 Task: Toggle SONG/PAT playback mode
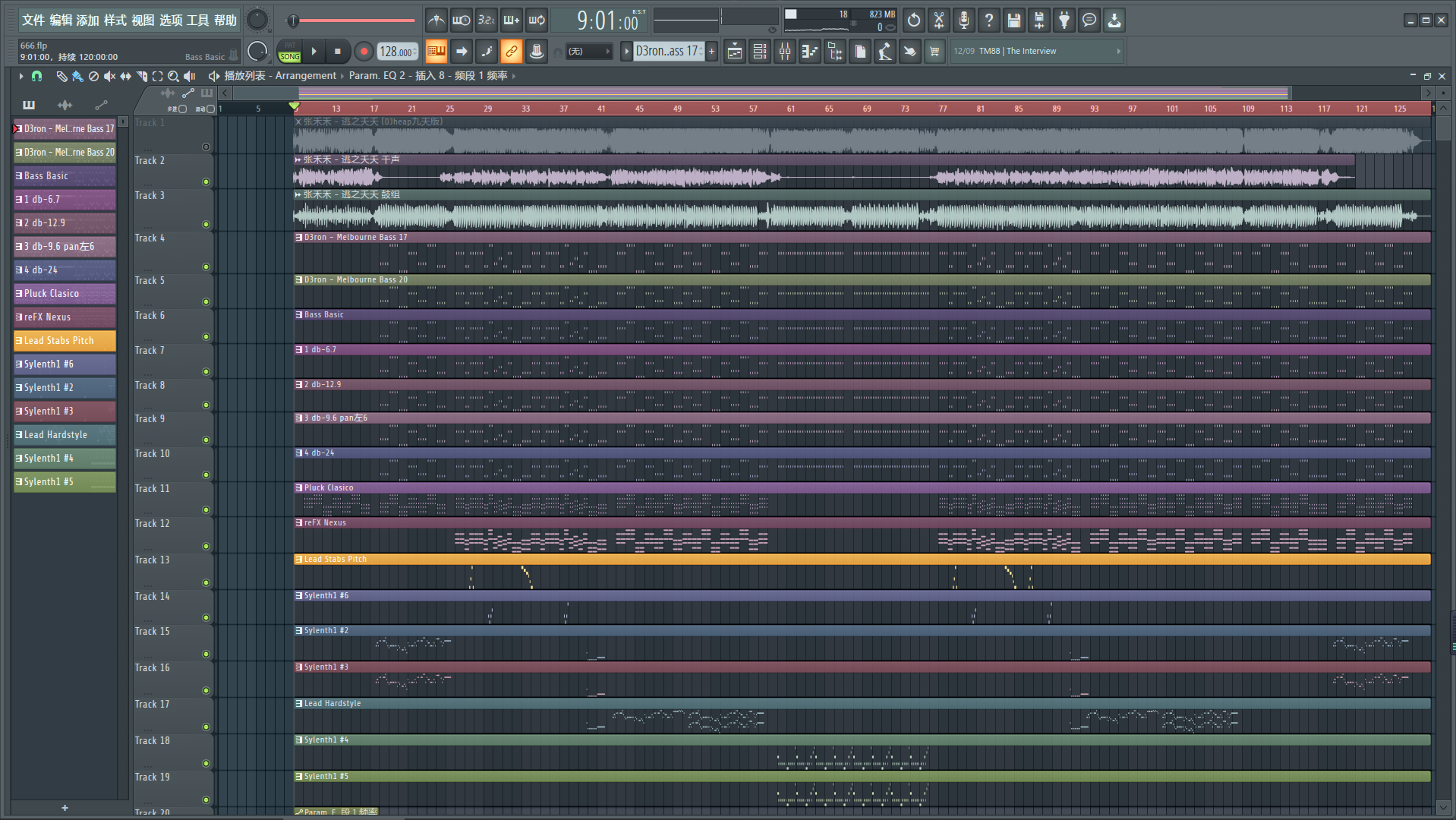pos(289,52)
